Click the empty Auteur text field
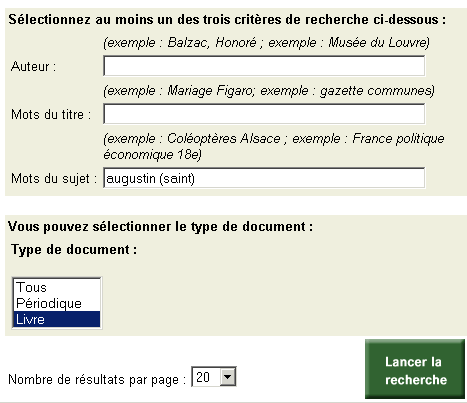 pyautogui.click(x=264, y=66)
